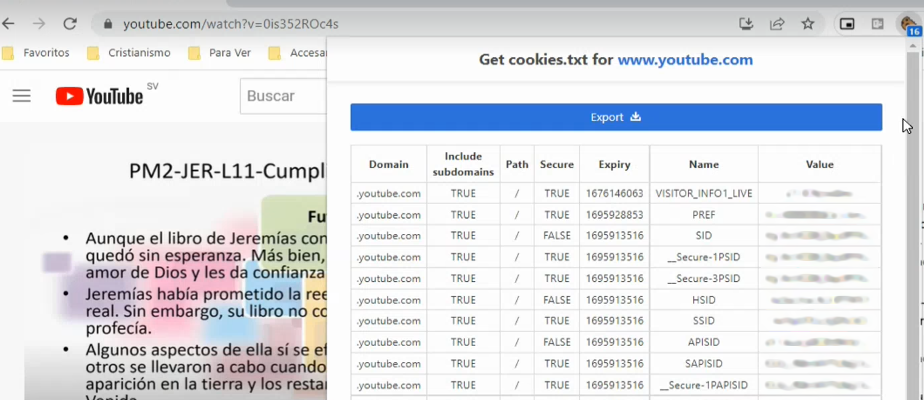Click the YouTube logo
The image size is (924, 400).
point(100,96)
